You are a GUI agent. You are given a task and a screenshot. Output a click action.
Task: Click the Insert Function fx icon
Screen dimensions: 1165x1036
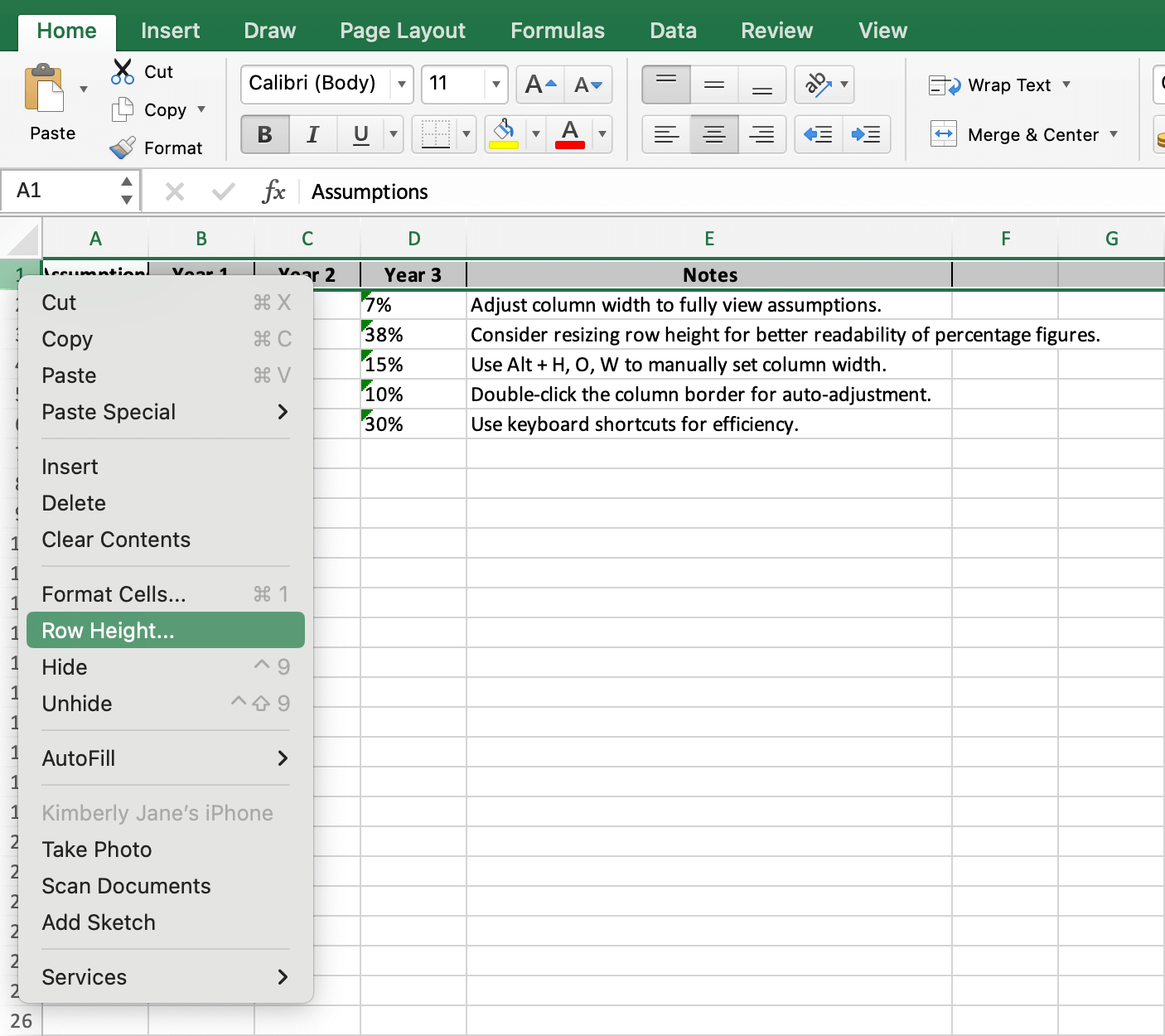(x=274, y=191)
